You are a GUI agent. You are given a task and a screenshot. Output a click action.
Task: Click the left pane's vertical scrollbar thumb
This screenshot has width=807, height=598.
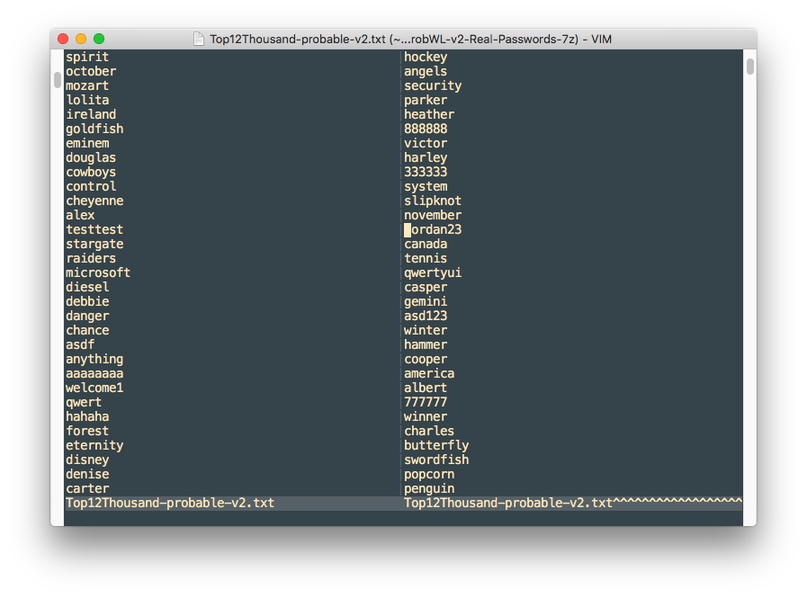58,80
